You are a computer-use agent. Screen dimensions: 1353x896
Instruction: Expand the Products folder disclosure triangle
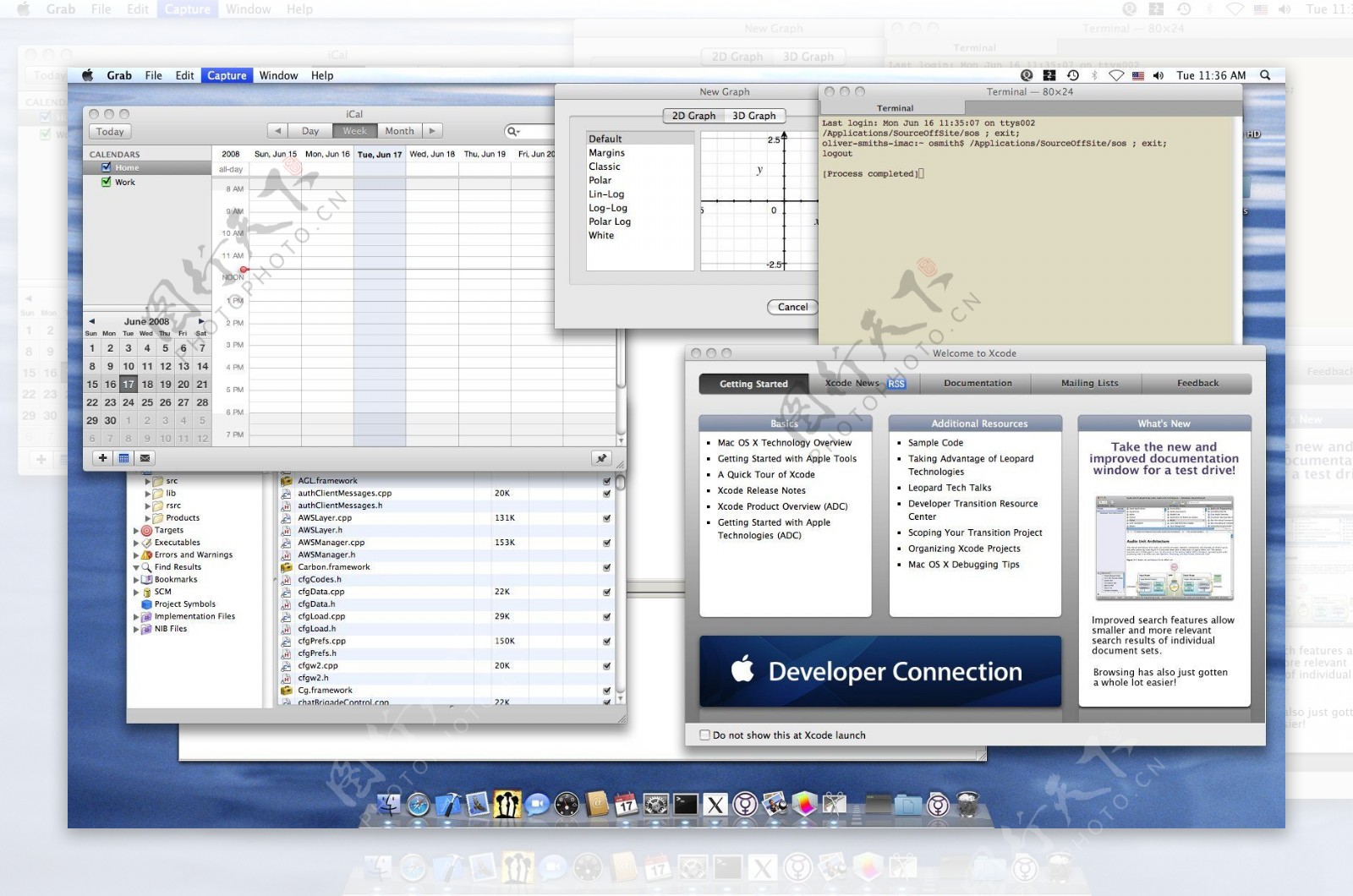click(147, 518)
